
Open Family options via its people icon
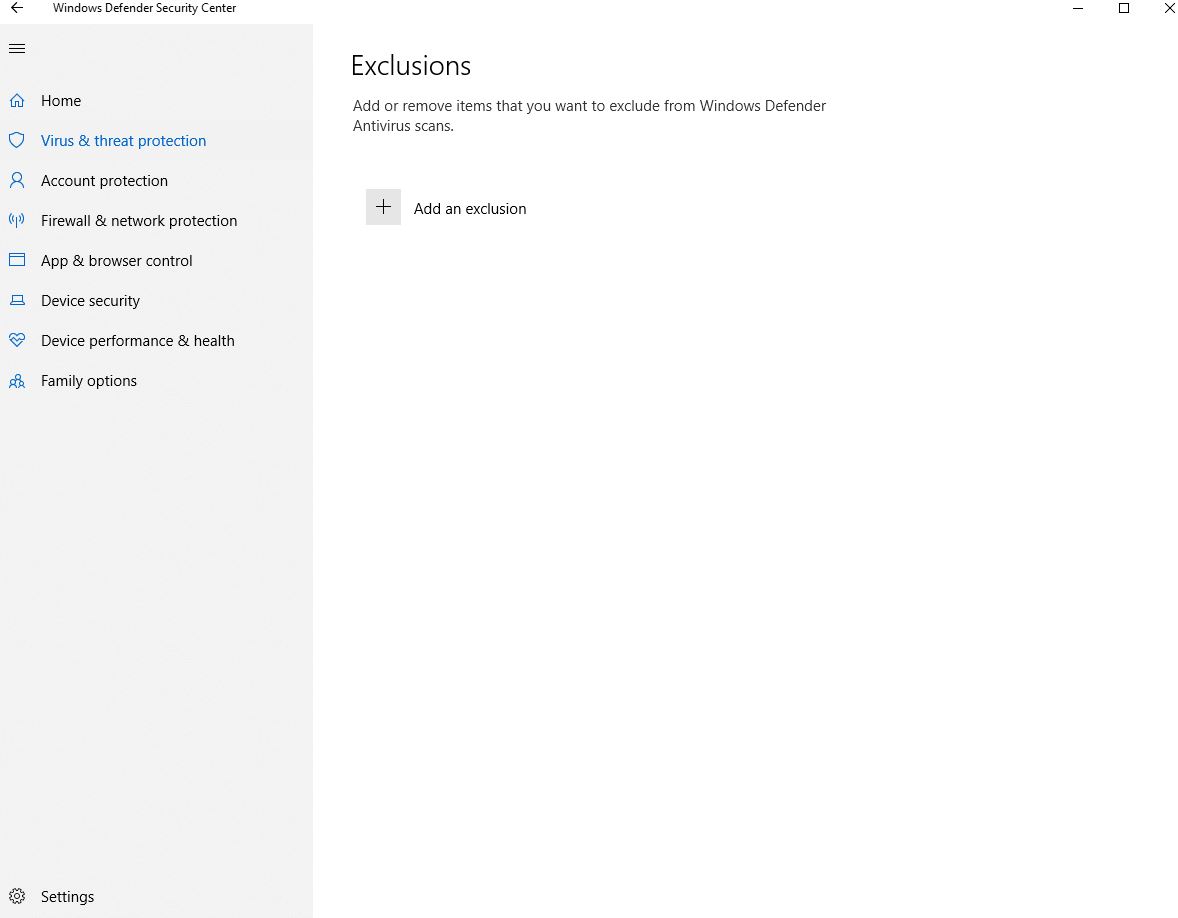(17, 381)
